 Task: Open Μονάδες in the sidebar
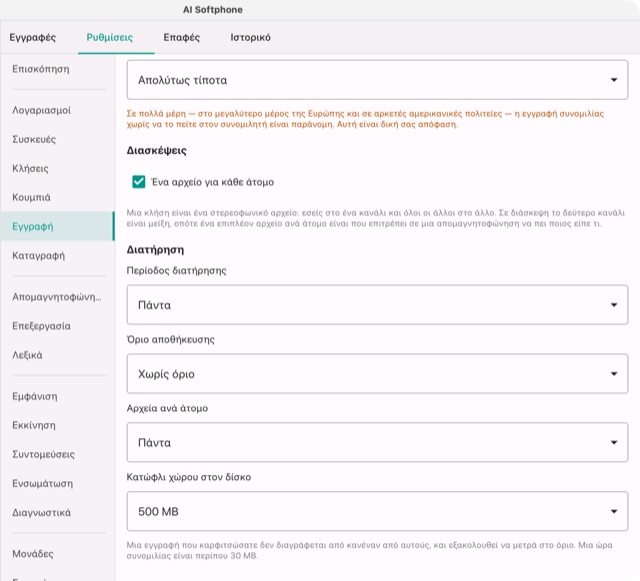tap(57, 554)
